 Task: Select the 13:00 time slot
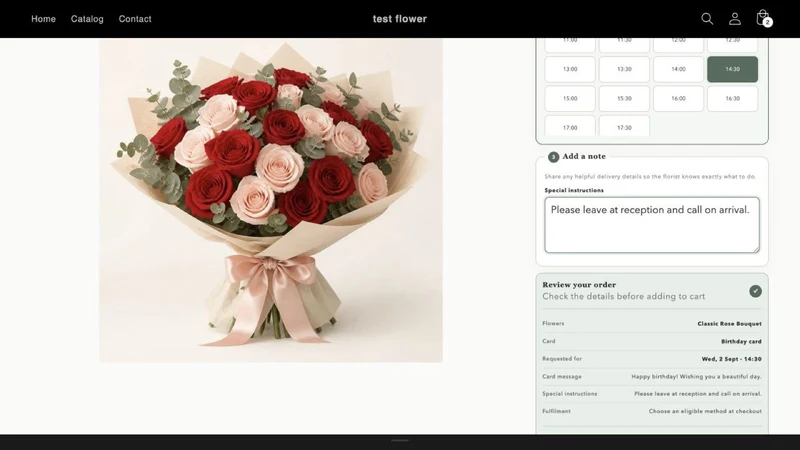(570, 69)
